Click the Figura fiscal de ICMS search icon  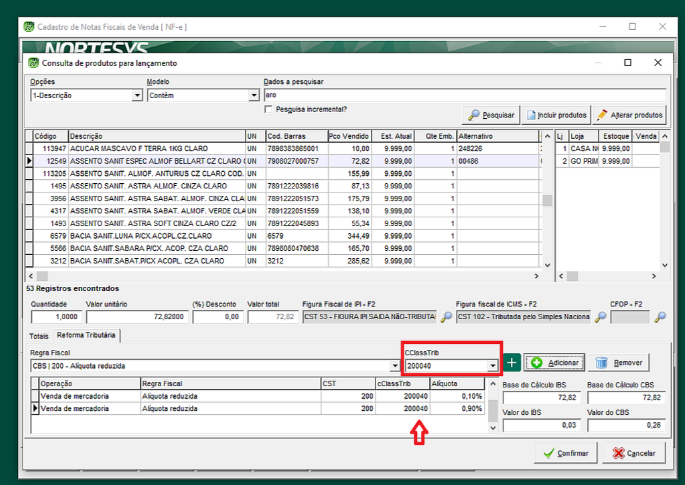[600, 317]
